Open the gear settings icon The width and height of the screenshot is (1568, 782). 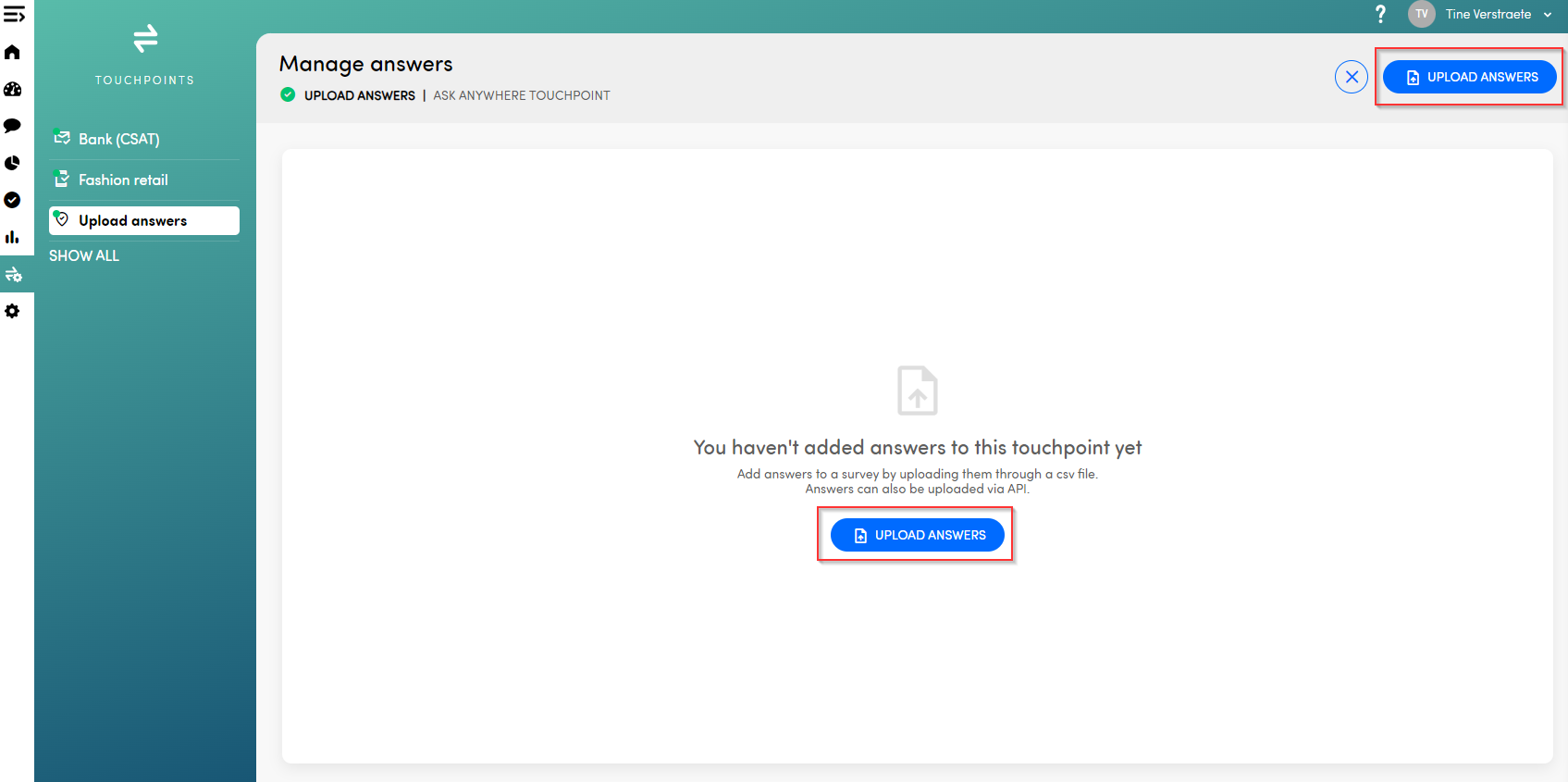coord(13,312)
